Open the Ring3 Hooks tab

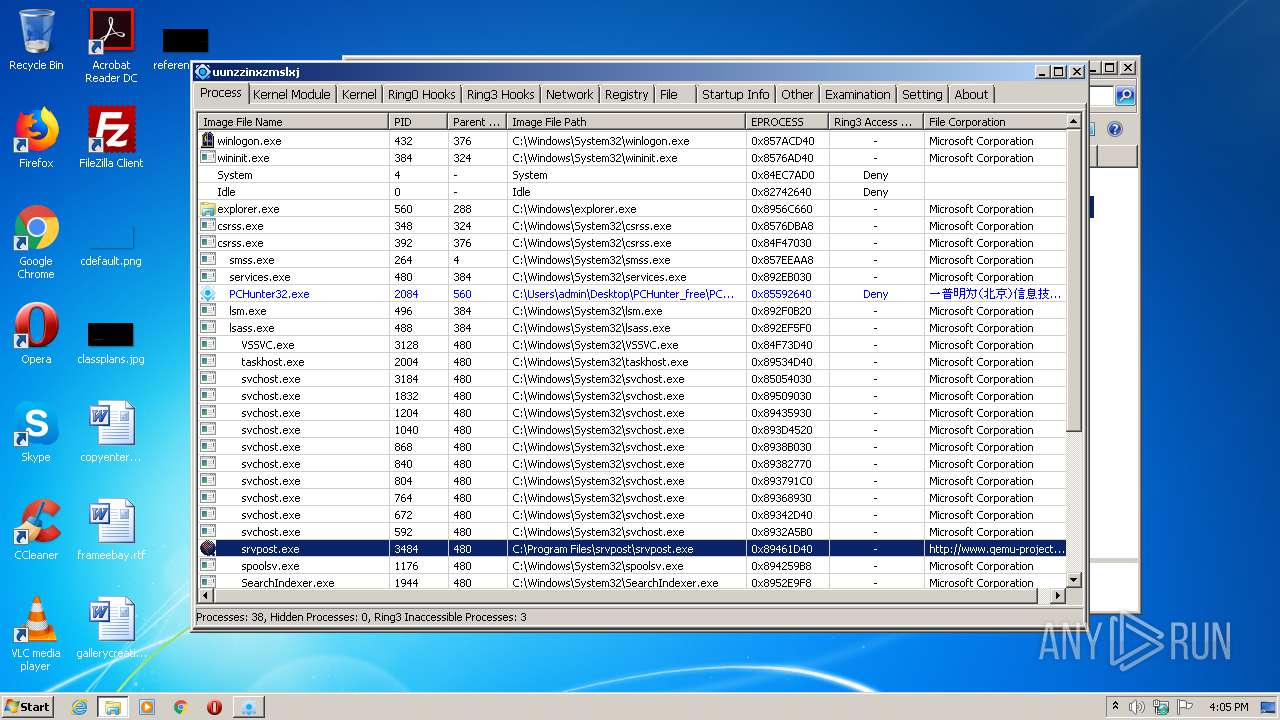pyautogui.click(x=500, y=94)
